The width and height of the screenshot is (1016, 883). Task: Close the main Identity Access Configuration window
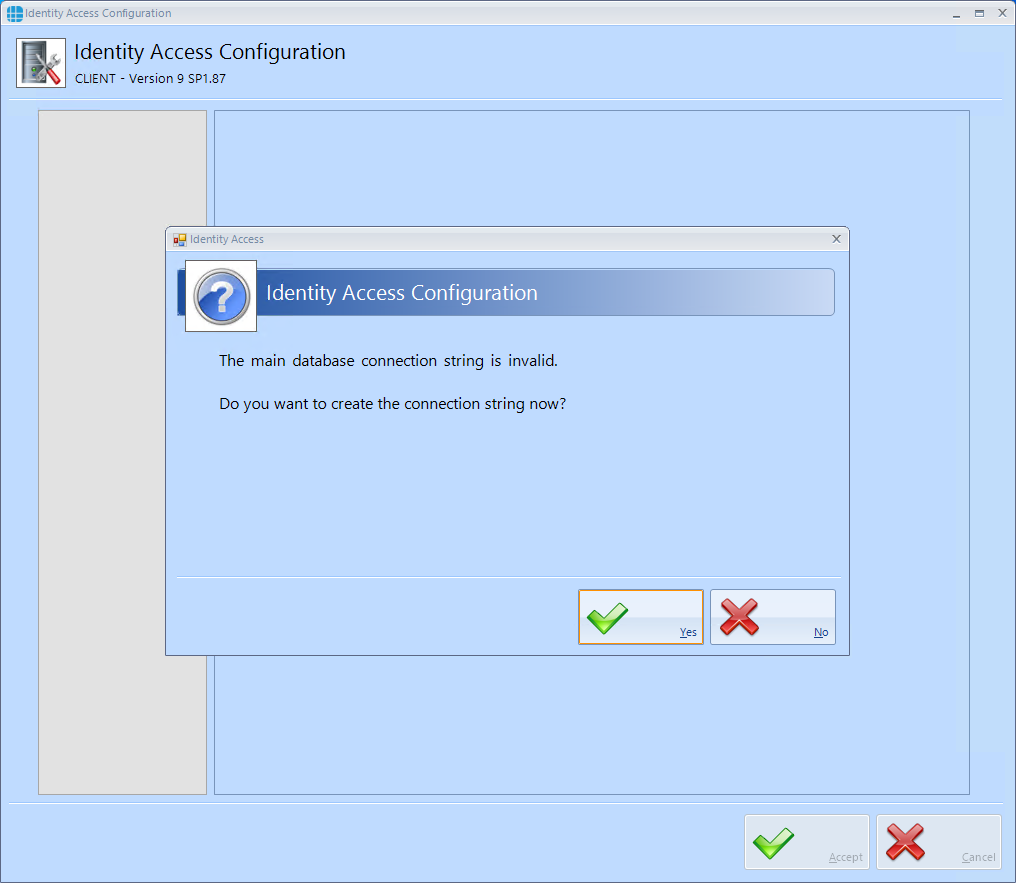(1002, 14)
